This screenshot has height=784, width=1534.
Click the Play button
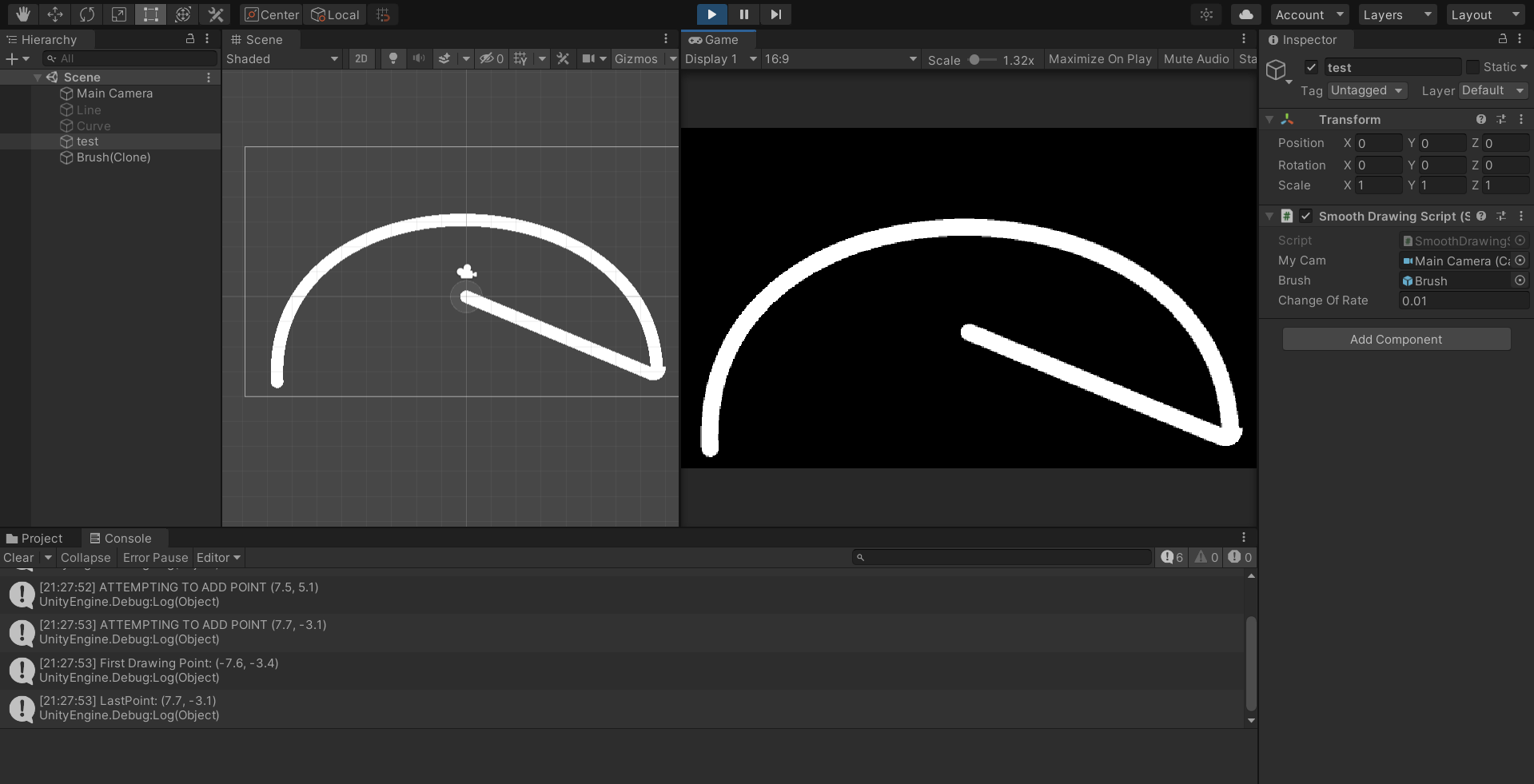coord(711,14)
